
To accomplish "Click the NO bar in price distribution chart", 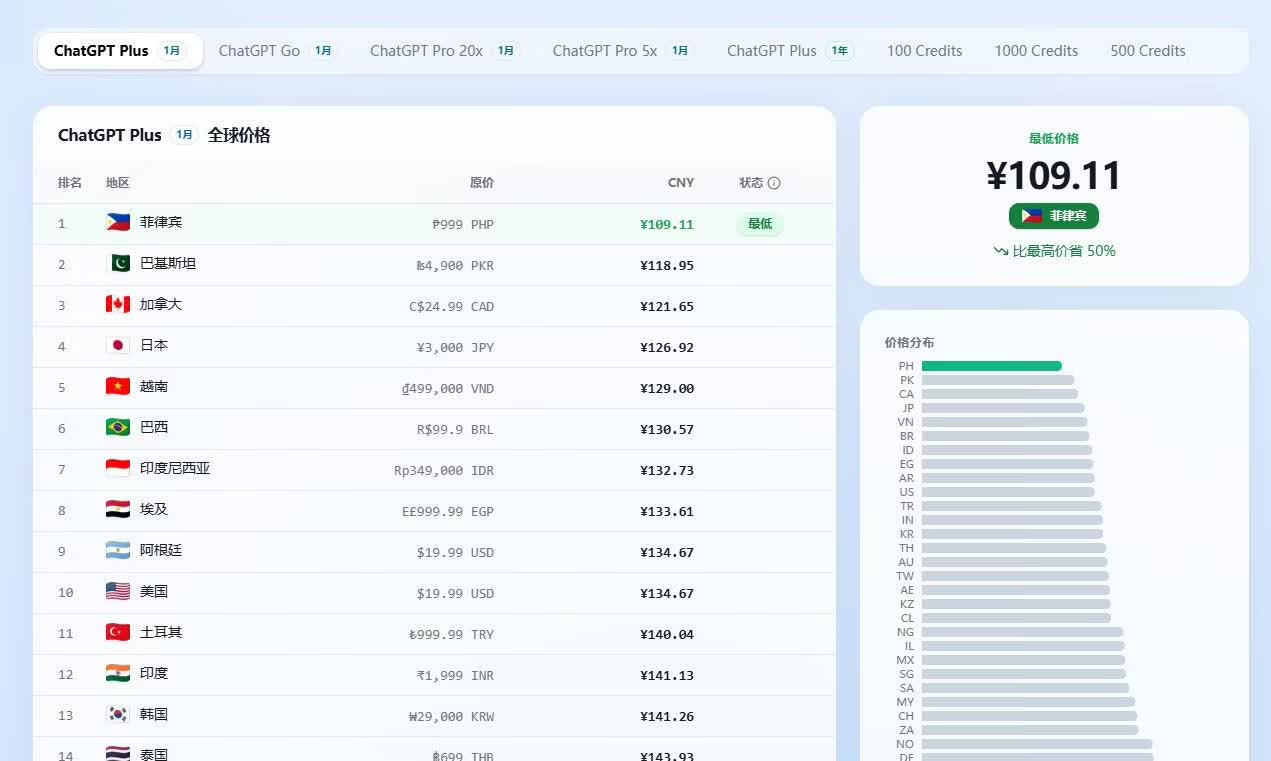I will pyautogui.click(x=1037, y=744).
